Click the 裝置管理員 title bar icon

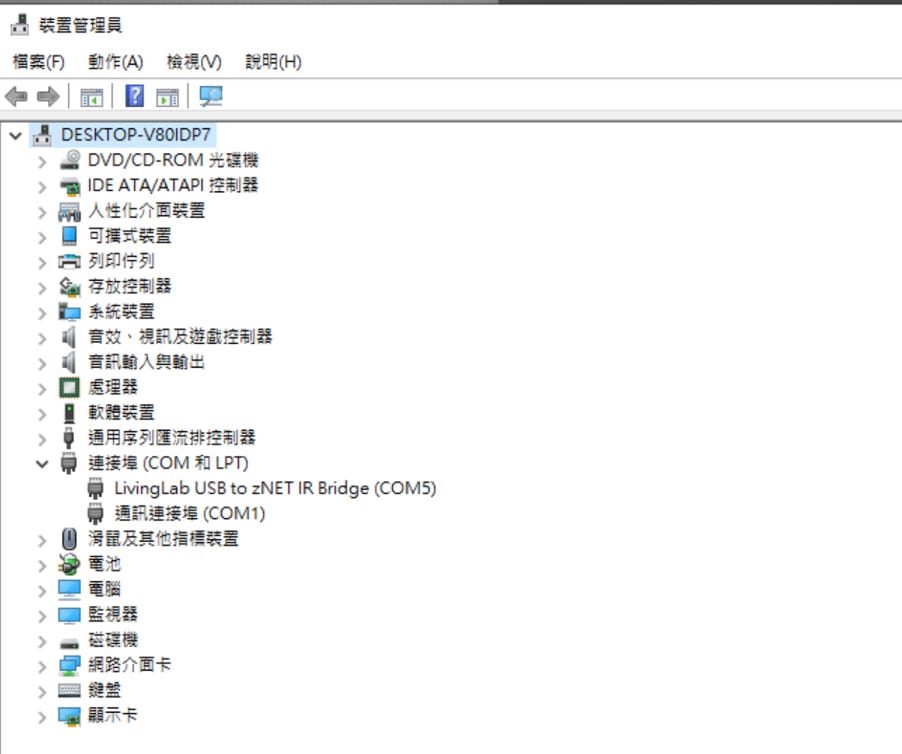click(20, 25)
